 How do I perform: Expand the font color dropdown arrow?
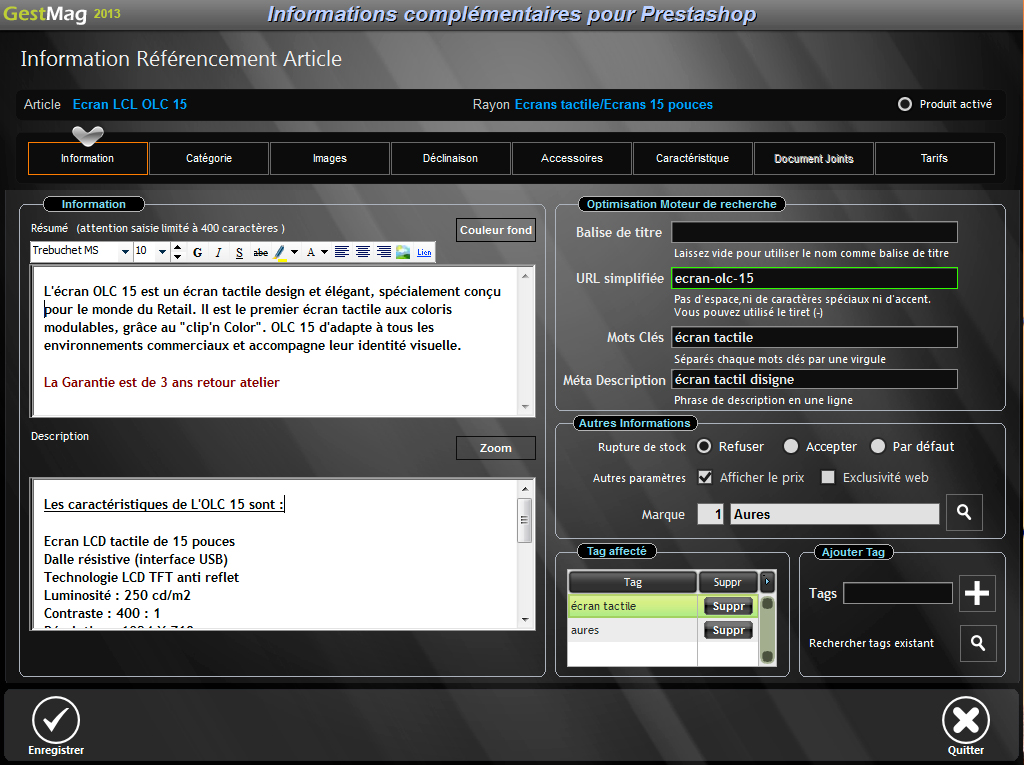(324, 252)
